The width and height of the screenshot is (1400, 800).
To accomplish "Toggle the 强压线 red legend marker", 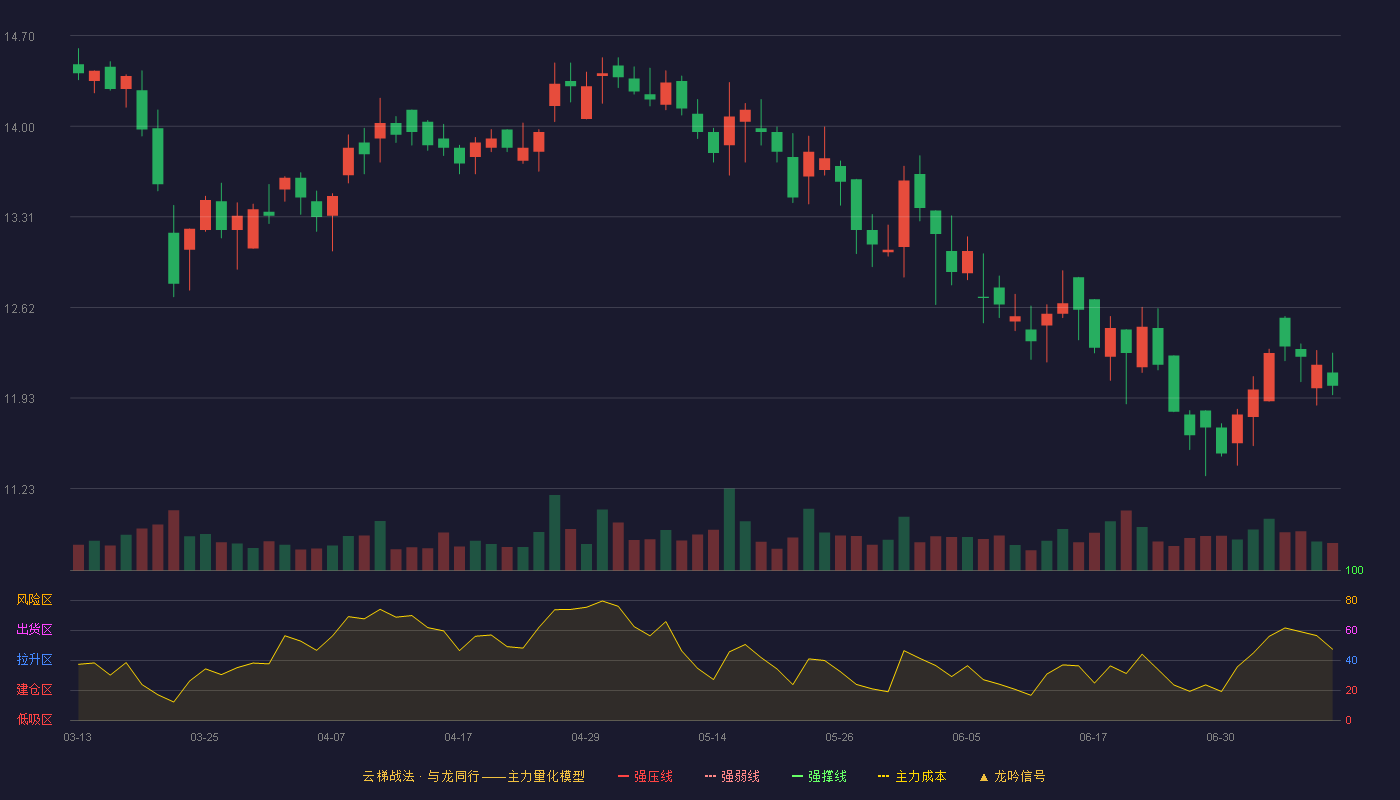I will (623, 776).
